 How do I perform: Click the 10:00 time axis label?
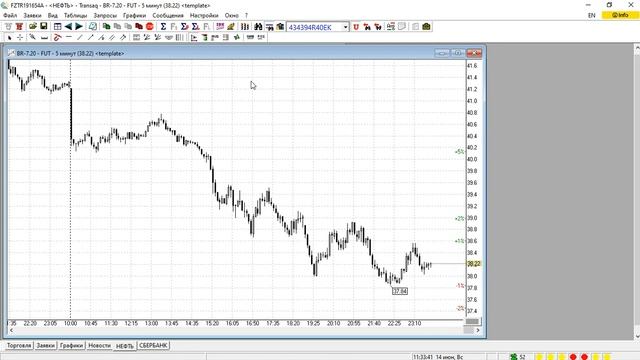click(x=70, y=323)
